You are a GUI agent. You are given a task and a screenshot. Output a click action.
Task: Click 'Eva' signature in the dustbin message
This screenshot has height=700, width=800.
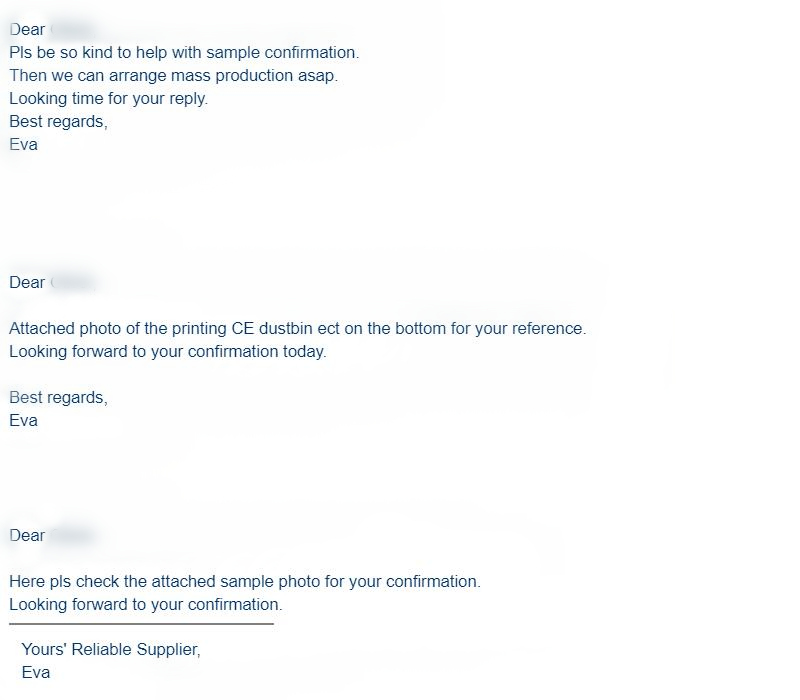[23, 420]
